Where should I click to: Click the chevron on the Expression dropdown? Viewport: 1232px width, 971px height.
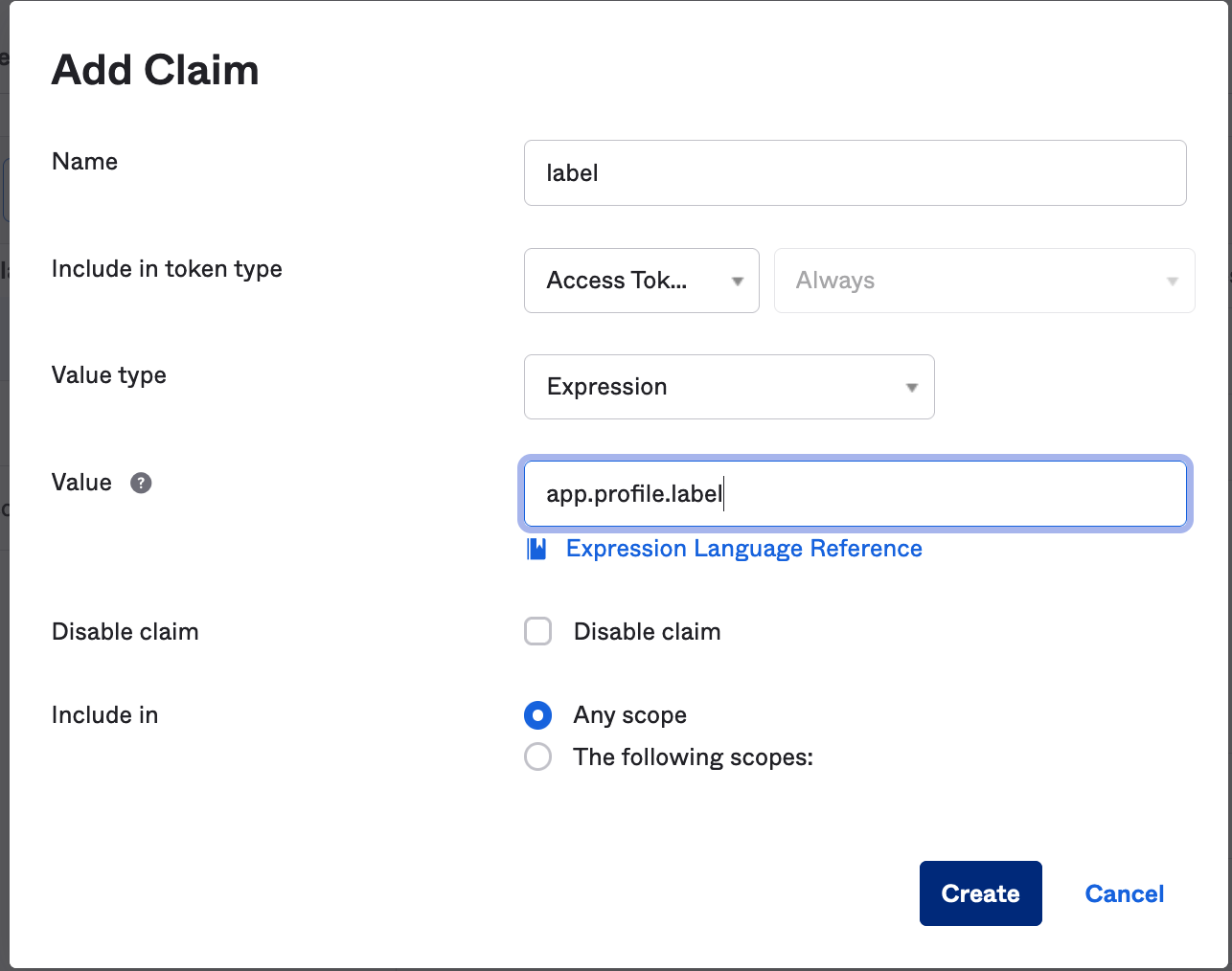tap(911, 387)
